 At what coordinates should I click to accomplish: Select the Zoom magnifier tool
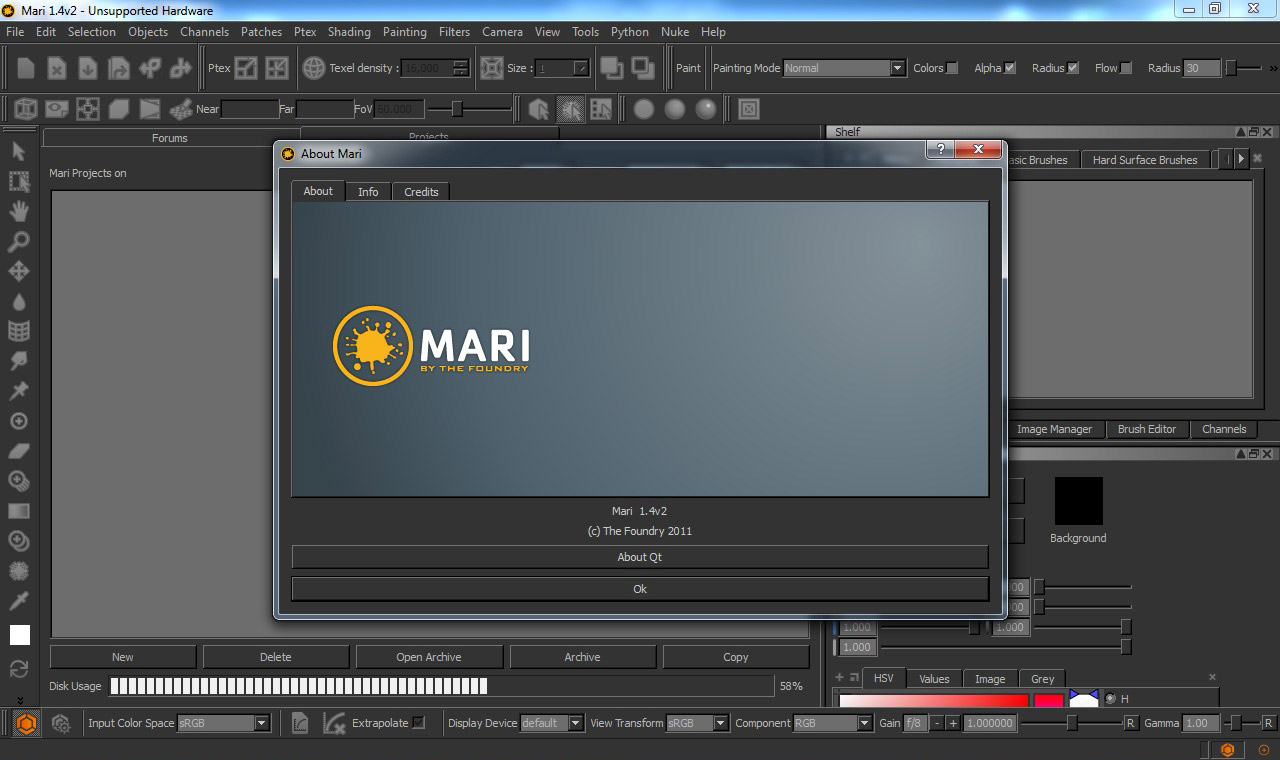[x=19, y=241]
